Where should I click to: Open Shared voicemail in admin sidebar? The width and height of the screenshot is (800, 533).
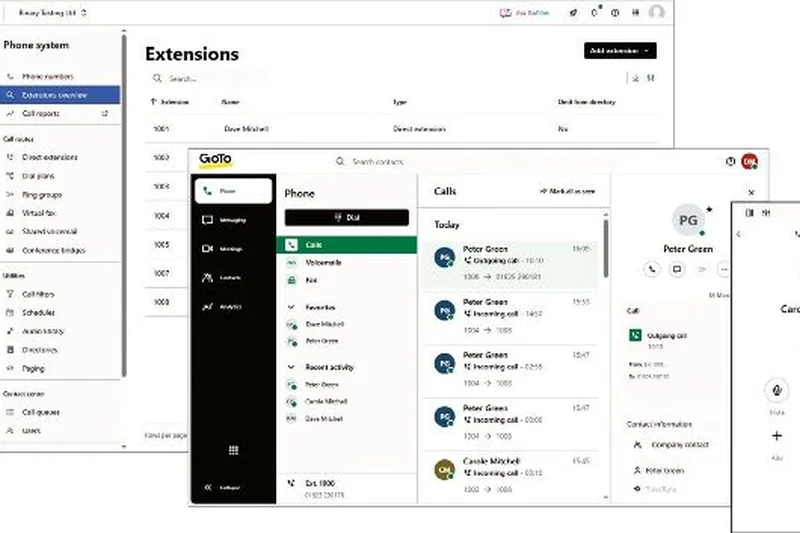point(49,232)
